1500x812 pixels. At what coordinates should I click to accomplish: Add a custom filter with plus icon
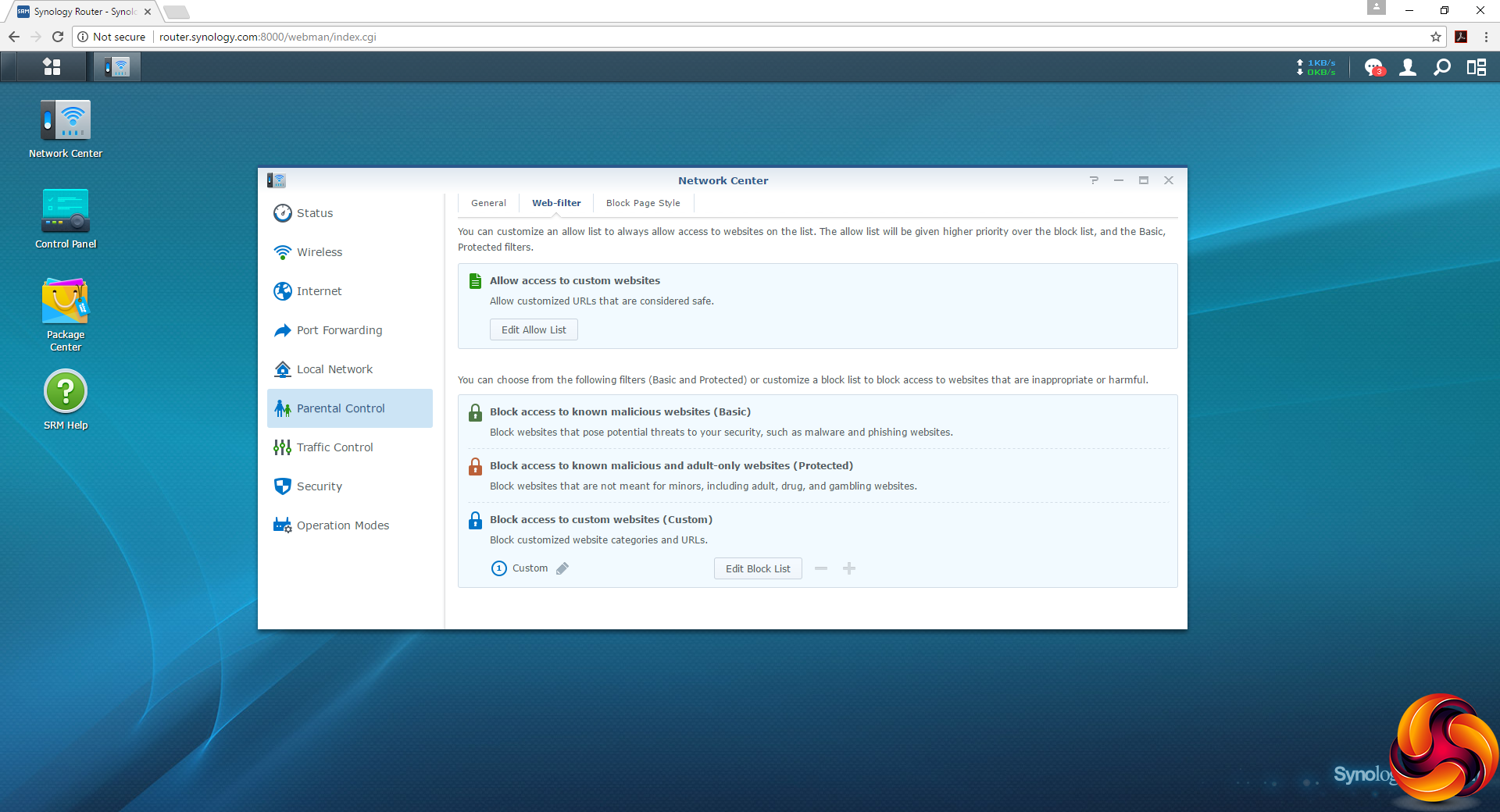click(x=849, y=568)
